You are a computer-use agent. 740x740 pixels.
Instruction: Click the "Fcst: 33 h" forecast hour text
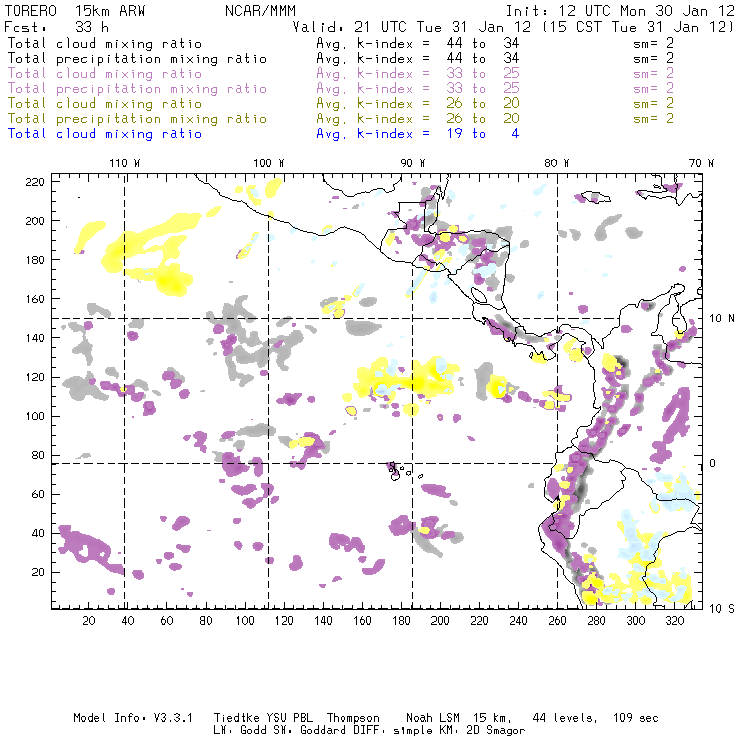coord(56,27)
